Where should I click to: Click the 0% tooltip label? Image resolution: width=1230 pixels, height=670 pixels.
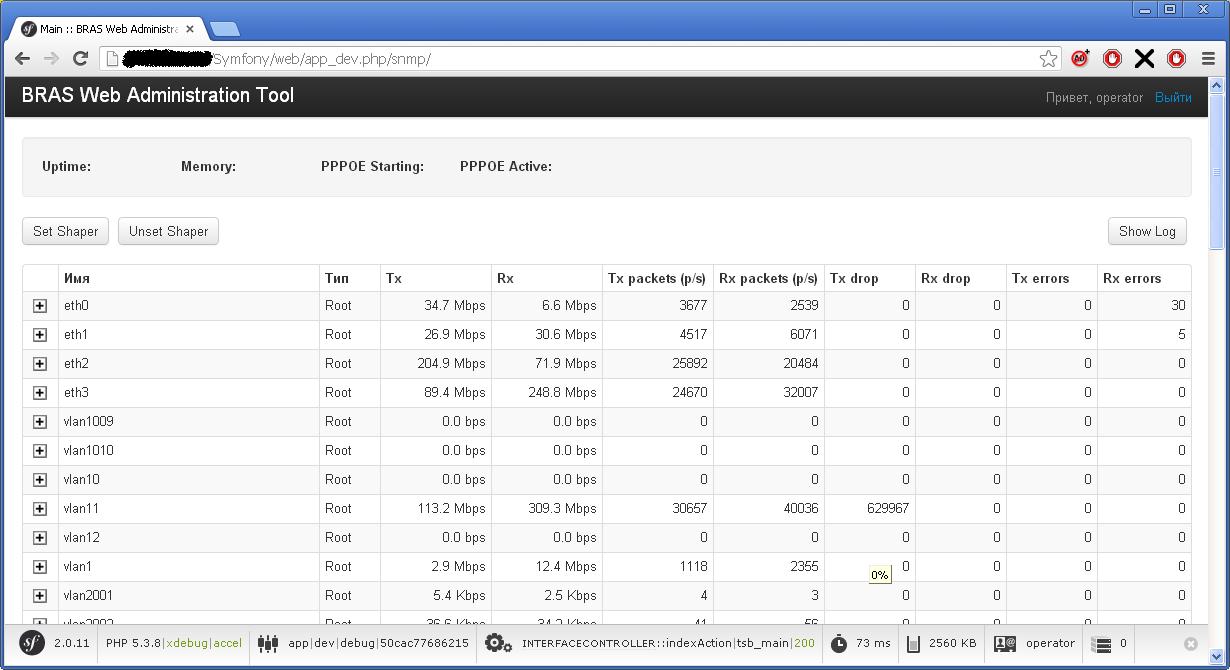(x=880, y=575)
